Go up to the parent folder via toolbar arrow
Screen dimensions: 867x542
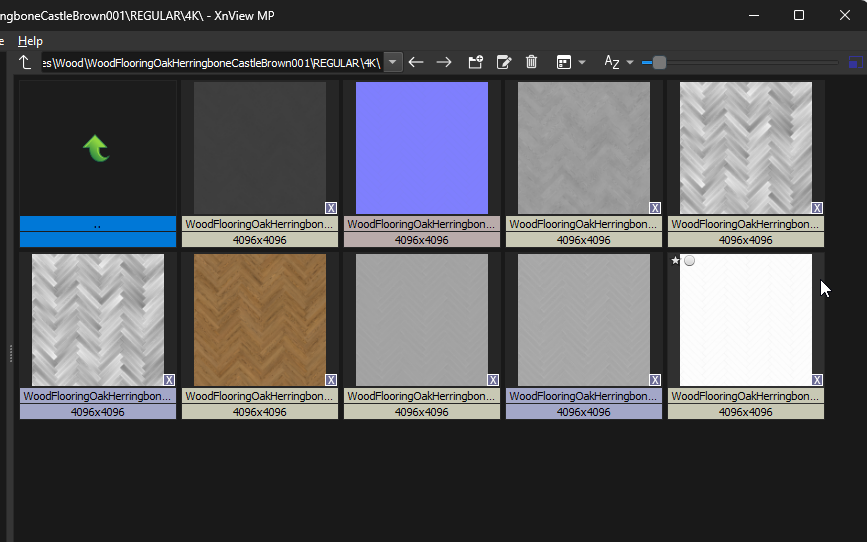pyautogui.click(x=25, y=62)
